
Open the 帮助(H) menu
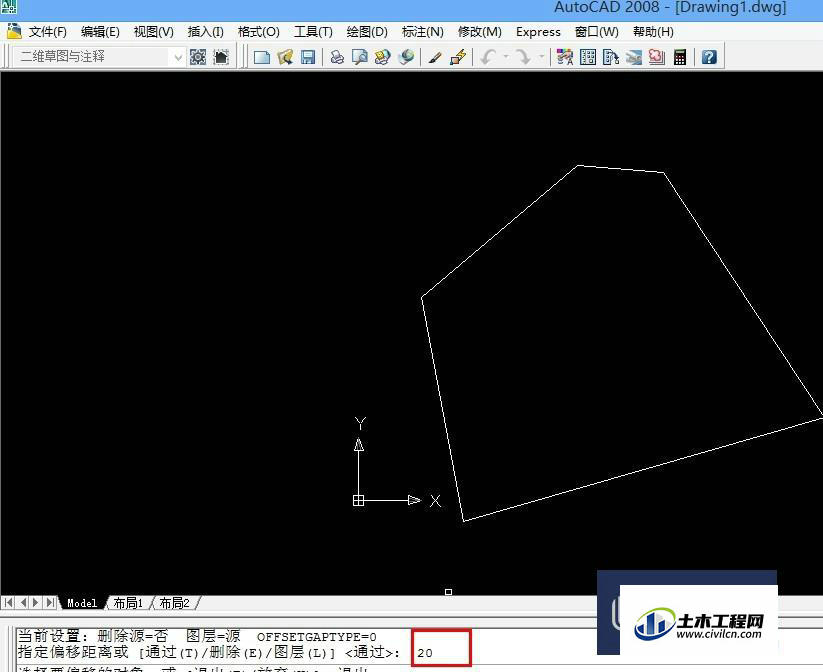tap(653, 32)
